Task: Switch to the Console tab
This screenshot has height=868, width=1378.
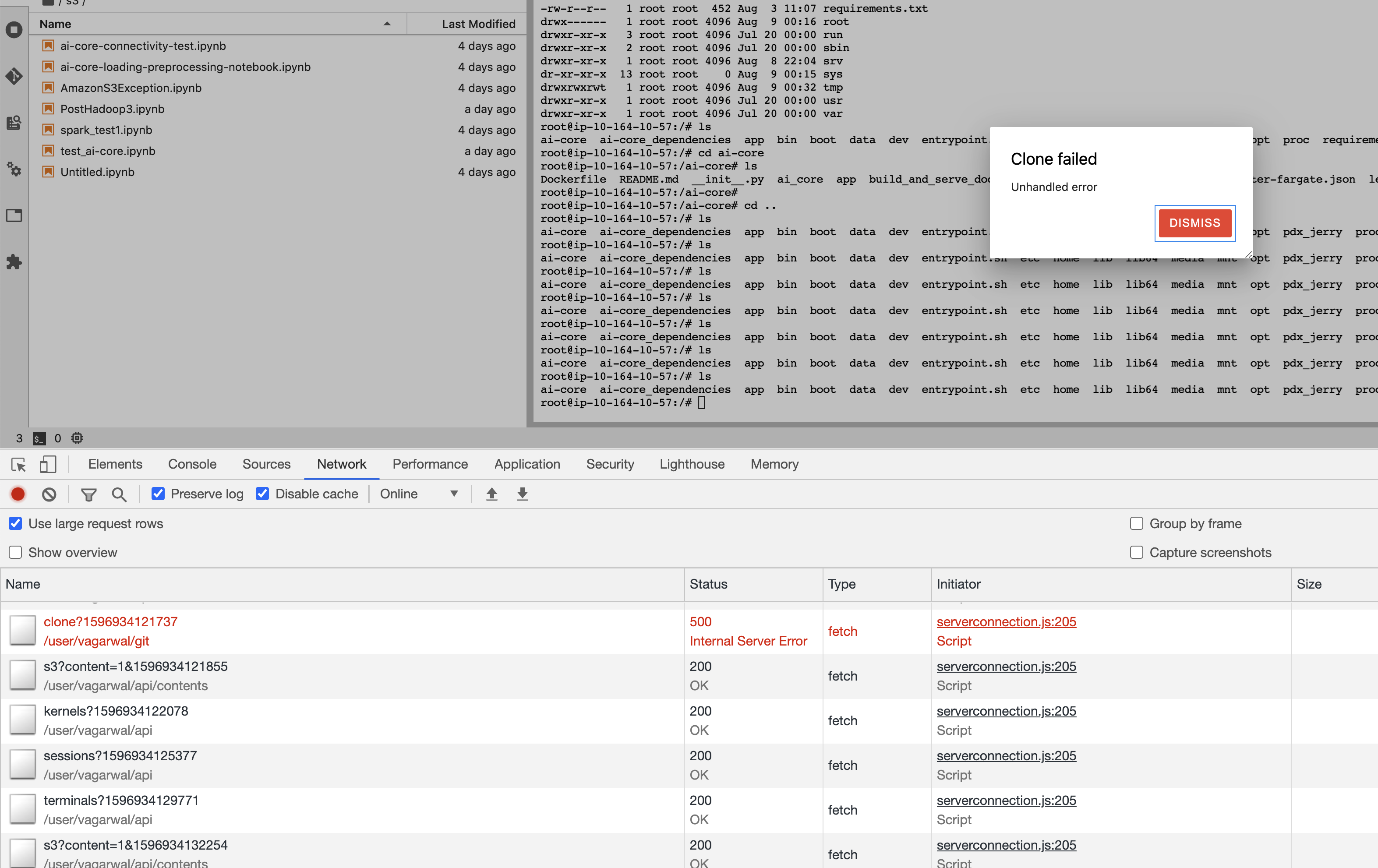Action: pos(192,464)
